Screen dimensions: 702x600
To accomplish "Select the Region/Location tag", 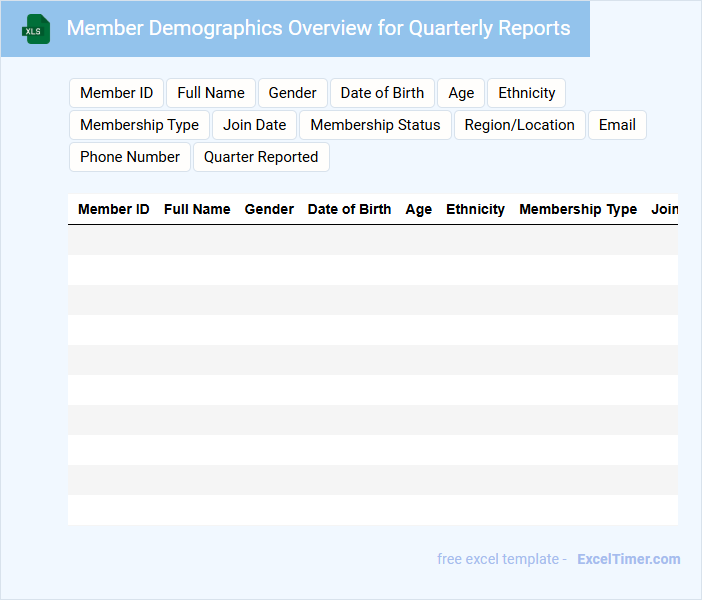I will point(519,125).
